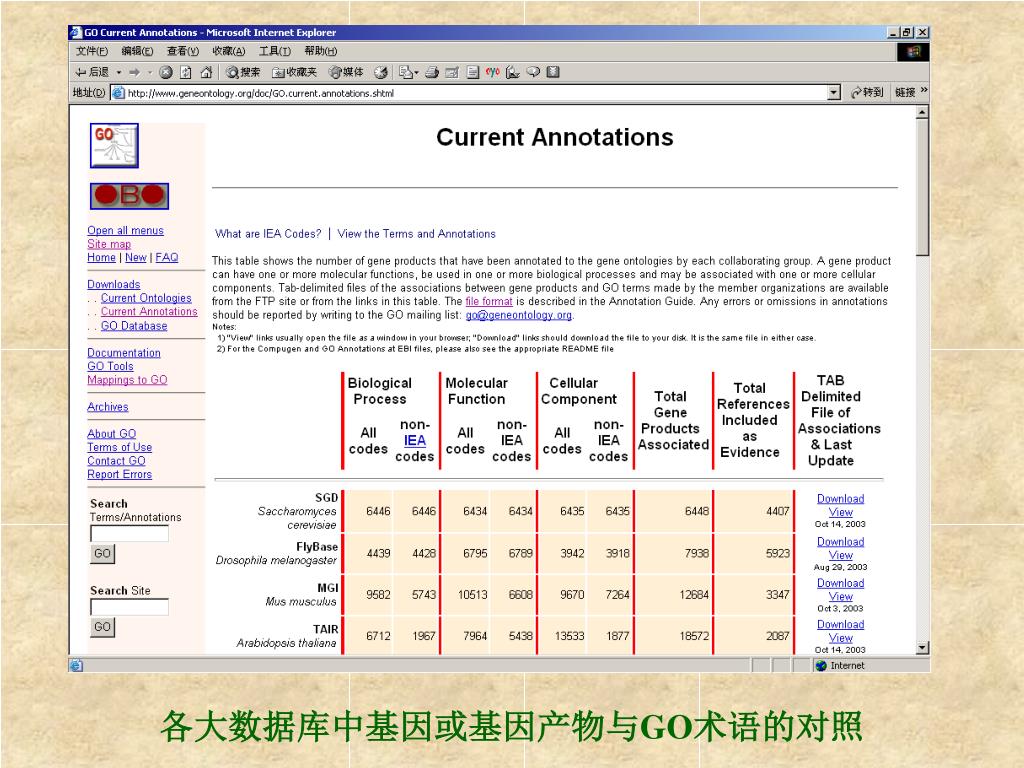Open the Current Ontologies link

[146, 298]
